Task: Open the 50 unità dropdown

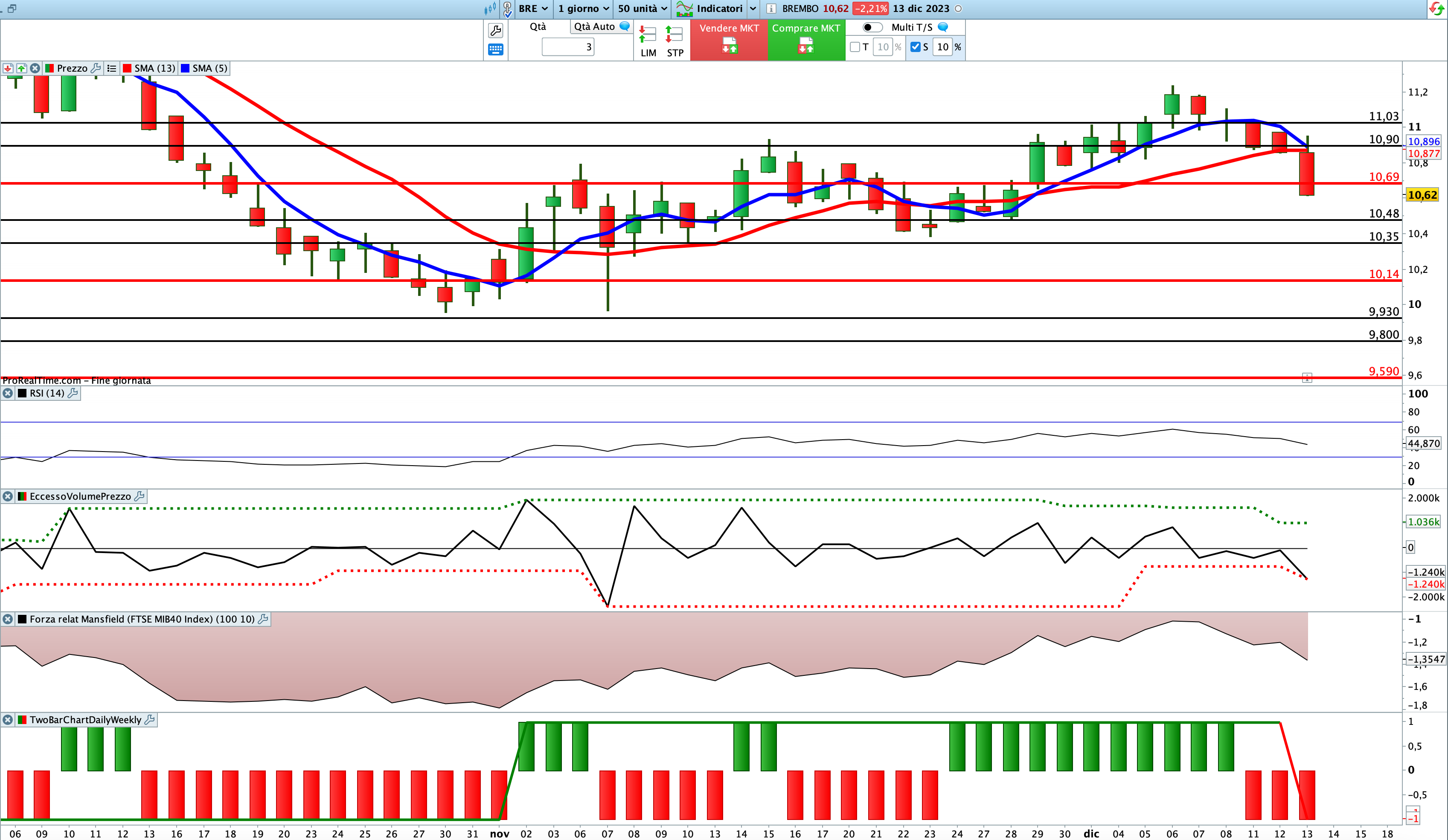Action: click(x=643, y=9)
